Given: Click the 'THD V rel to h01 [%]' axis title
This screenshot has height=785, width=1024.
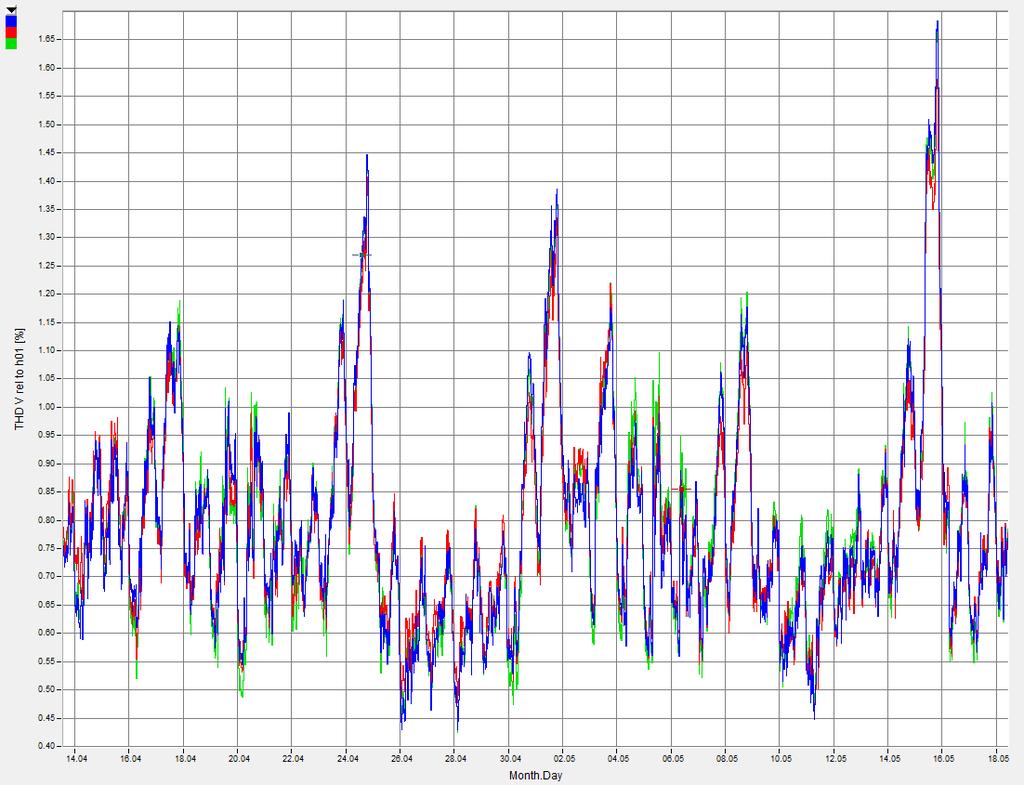Looking at the screenshot, I should [20, 379].
